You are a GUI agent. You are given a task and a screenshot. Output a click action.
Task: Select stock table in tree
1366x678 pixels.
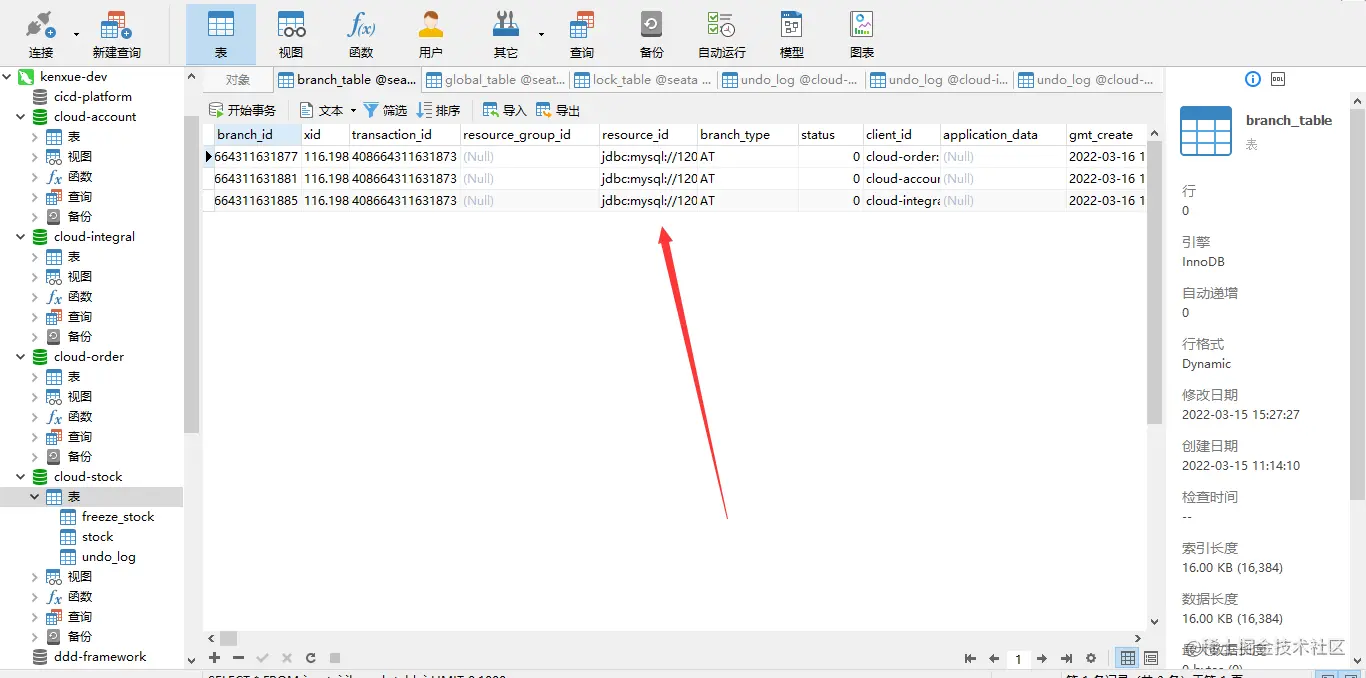tap(98, 537)
